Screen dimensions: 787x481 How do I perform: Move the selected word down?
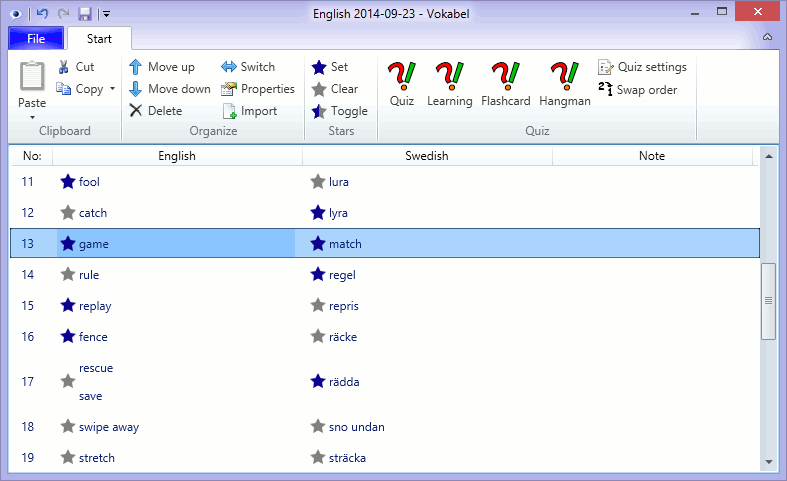(x=170, y=89)
